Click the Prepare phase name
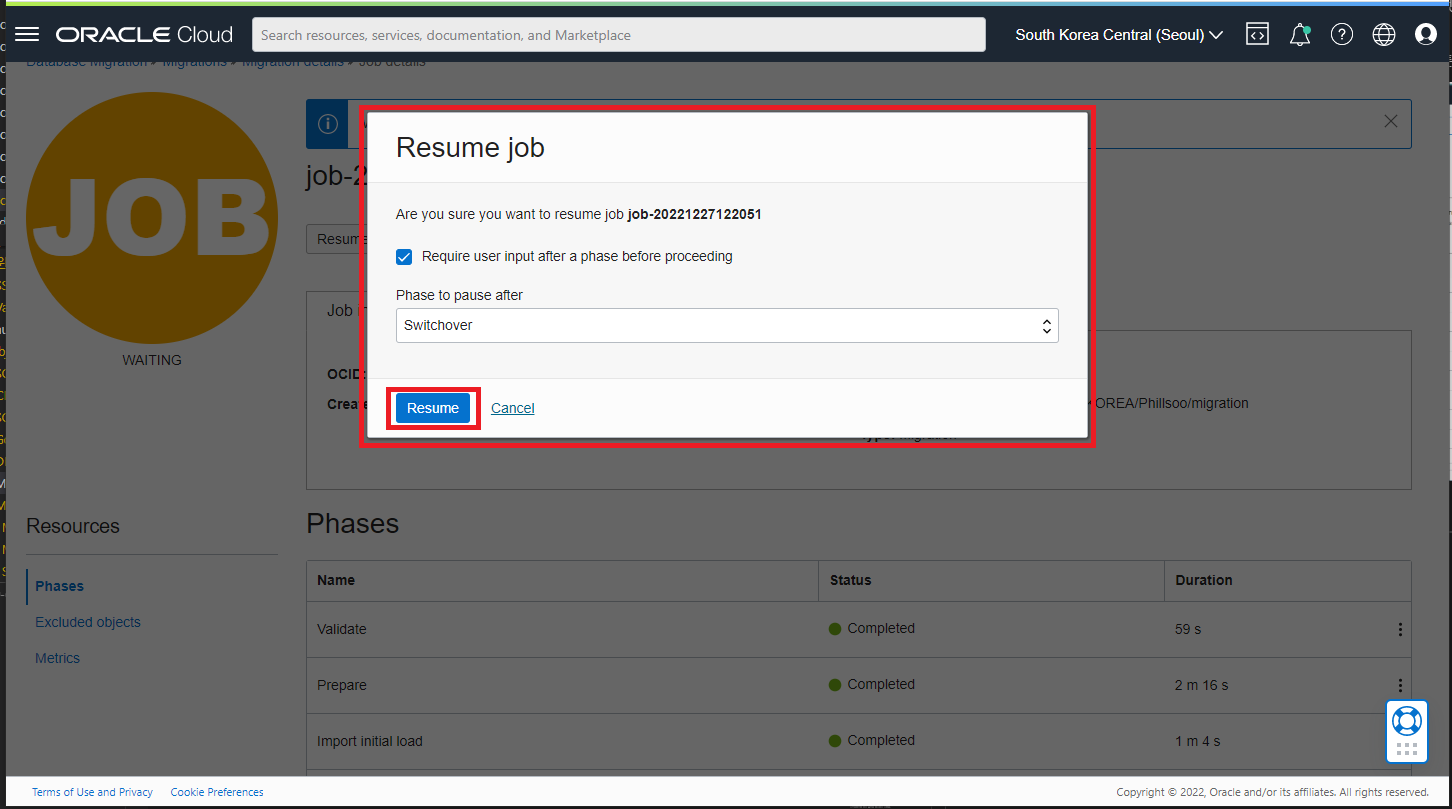This screenshot has width=1452, height=809. click(x=342, y=685)
